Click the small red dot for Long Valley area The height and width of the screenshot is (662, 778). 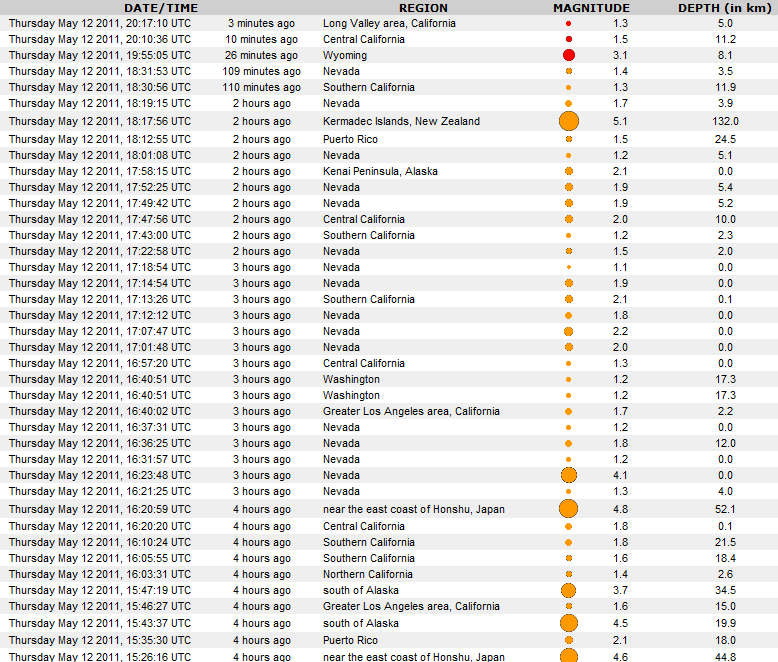(569, 23)
